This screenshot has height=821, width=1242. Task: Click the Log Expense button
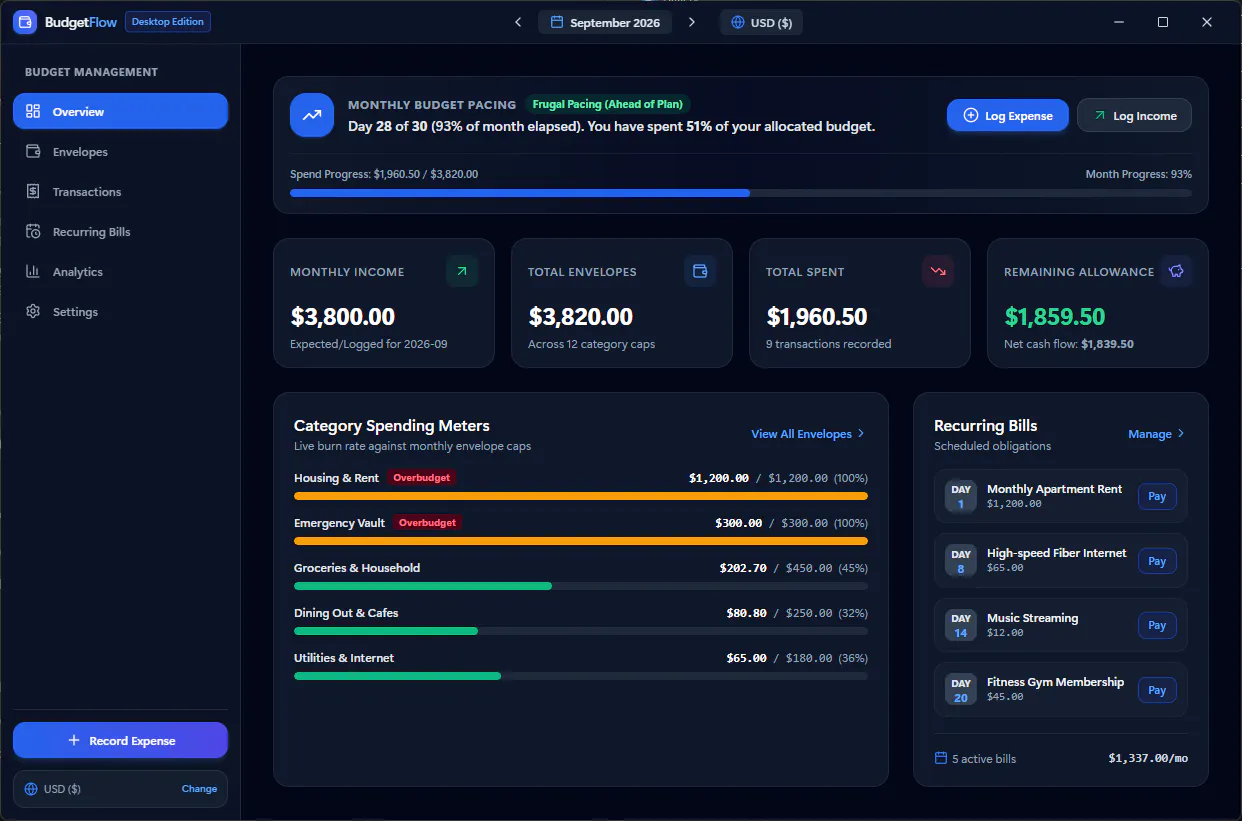click(1008, 115)
